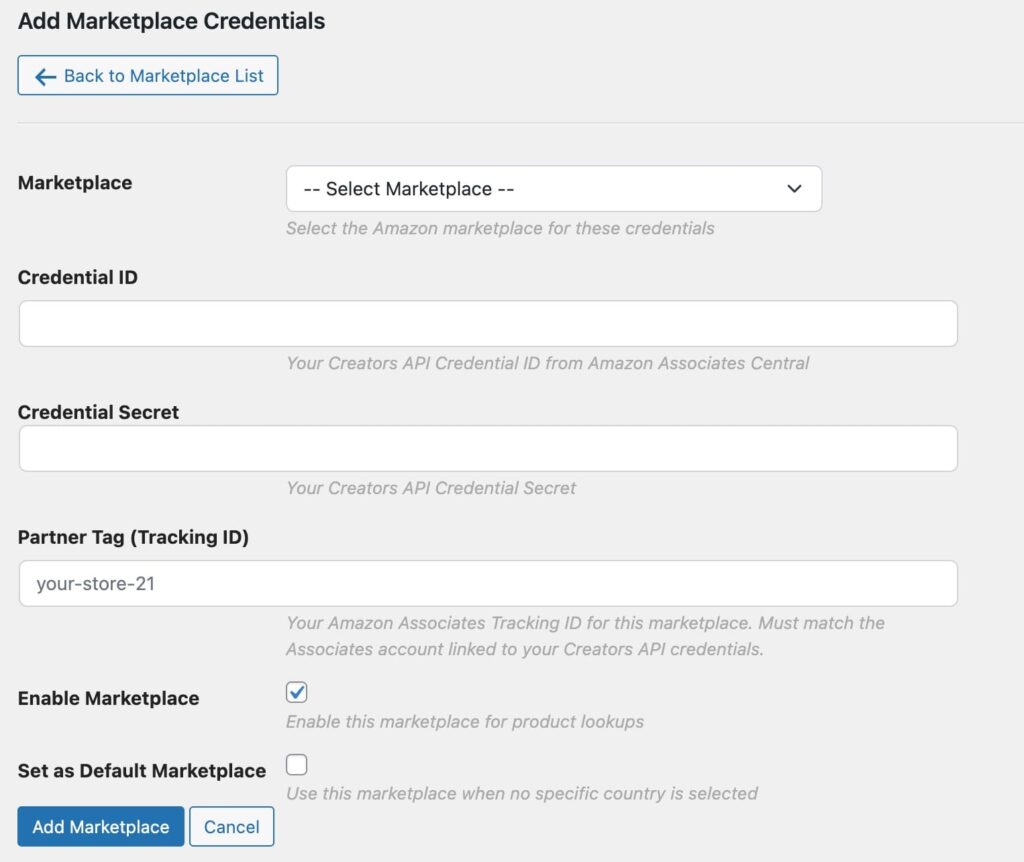1024x862 pixels.
Task: Click the chevron arrow in the Marketplace select
Action: pos(794,189)
